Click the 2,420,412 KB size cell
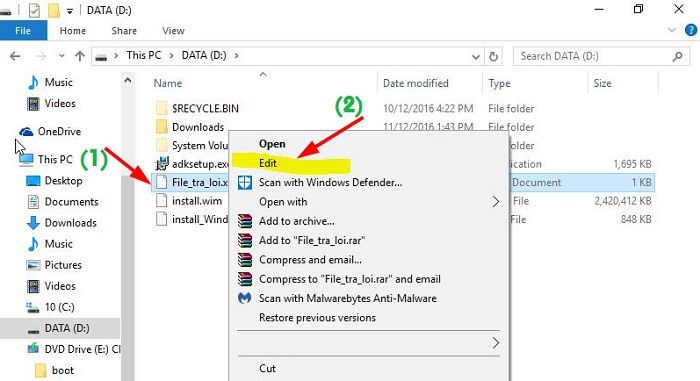 623,201
